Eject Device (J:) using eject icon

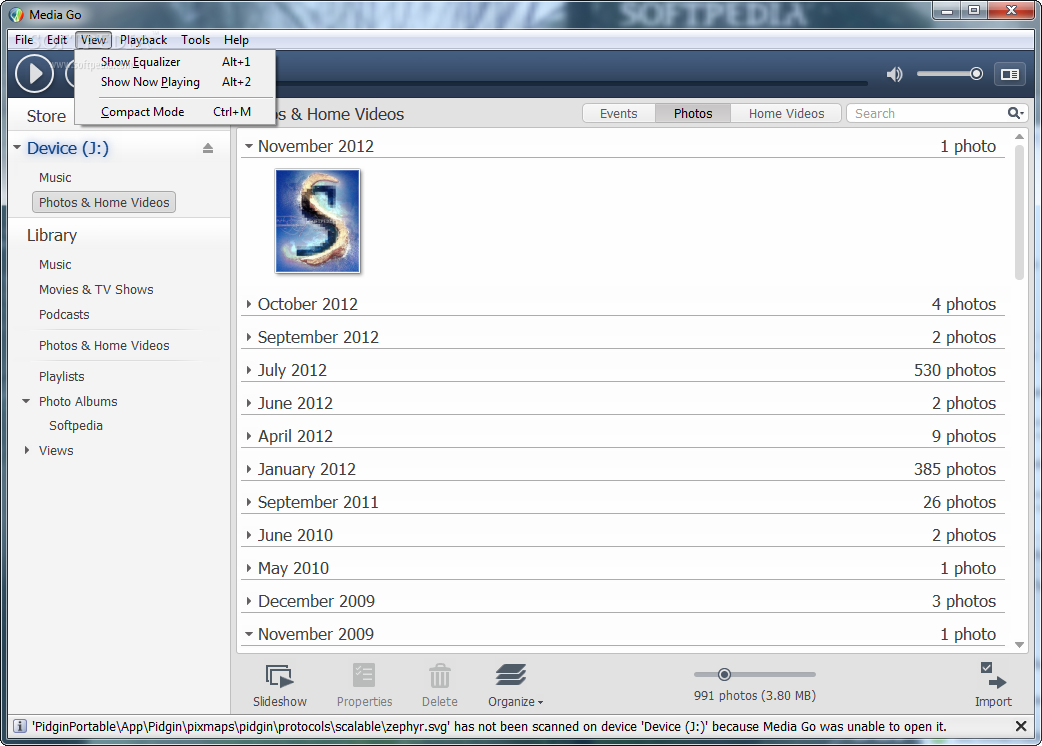208,148
